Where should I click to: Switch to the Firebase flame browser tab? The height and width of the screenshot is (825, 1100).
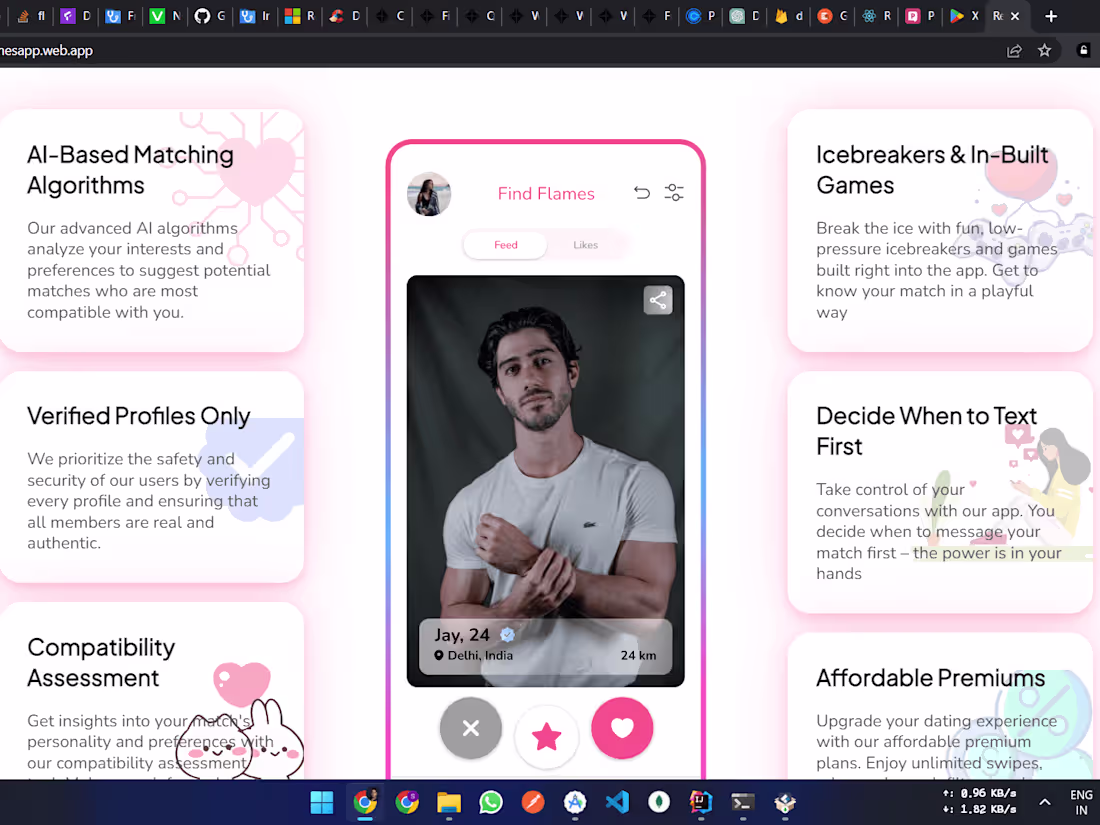point(789,16)
